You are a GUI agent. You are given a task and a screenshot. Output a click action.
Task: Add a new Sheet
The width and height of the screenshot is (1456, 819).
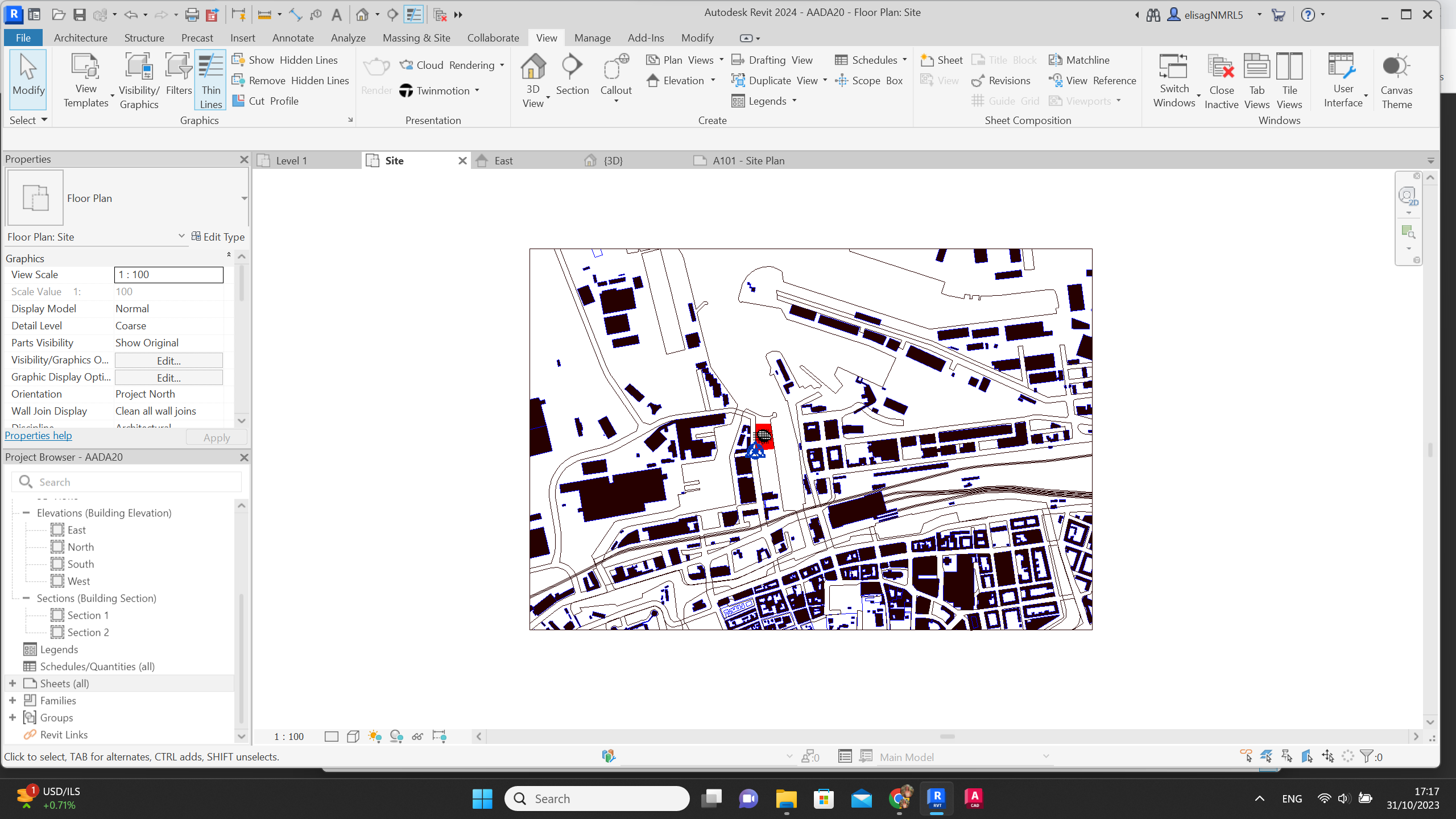point(941,60)
